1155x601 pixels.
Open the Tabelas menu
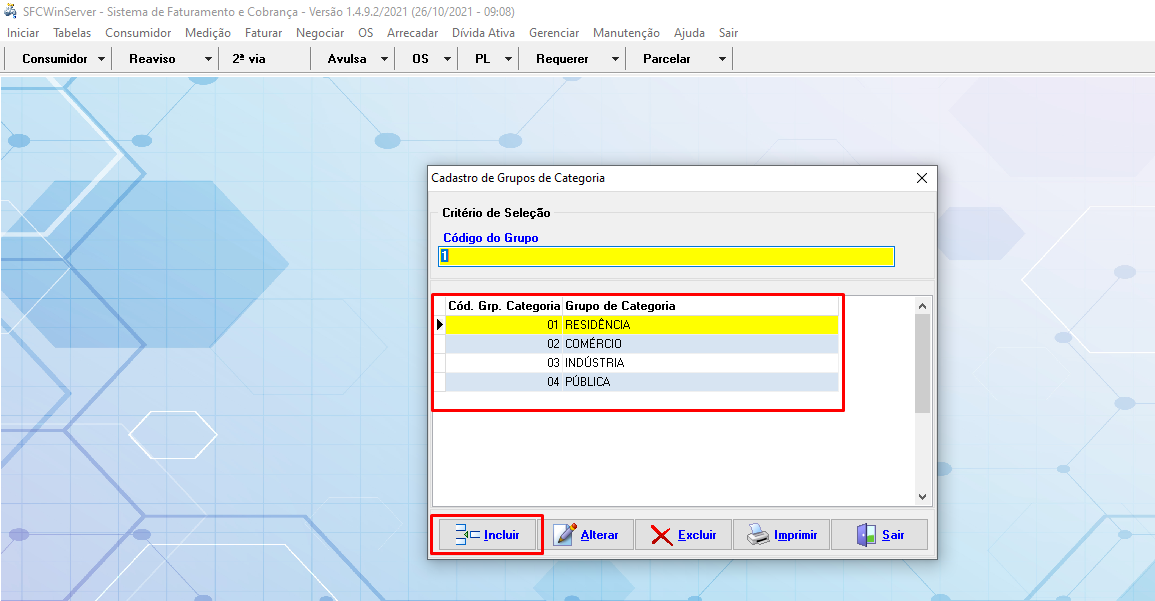[x=72, y=33]
